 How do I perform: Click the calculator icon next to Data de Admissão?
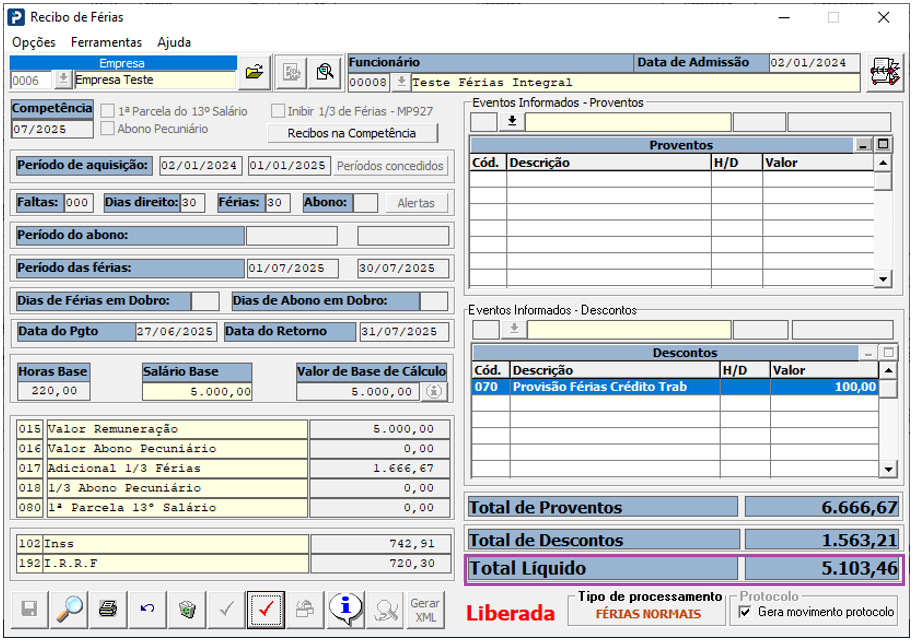[883, 72]
